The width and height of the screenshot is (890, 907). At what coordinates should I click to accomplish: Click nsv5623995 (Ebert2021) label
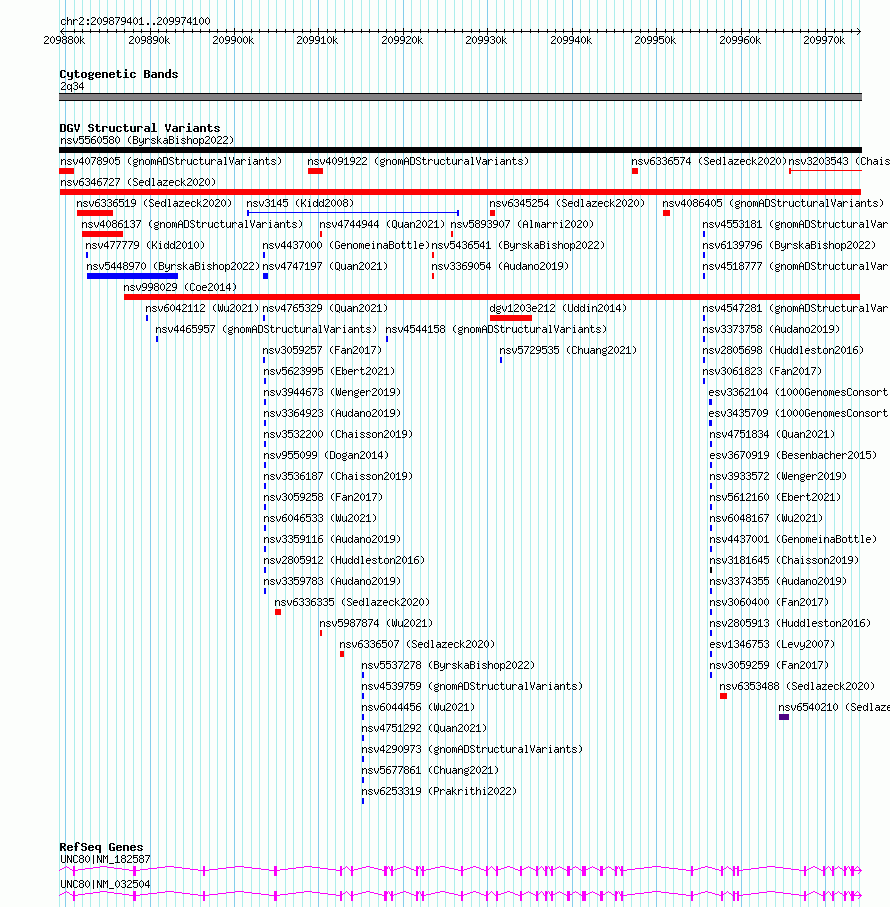click(x=329, y=371)
